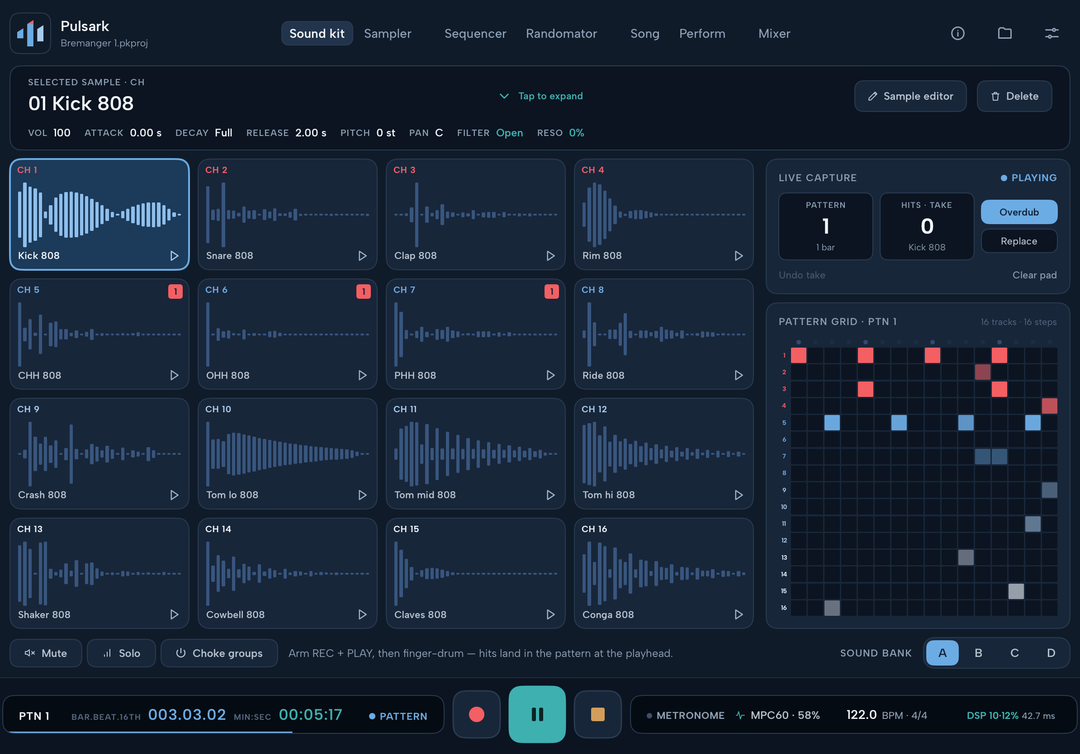The image size is (1080, 754).
Task: Switch to the Perform tab
Action: tap(702, 33)
